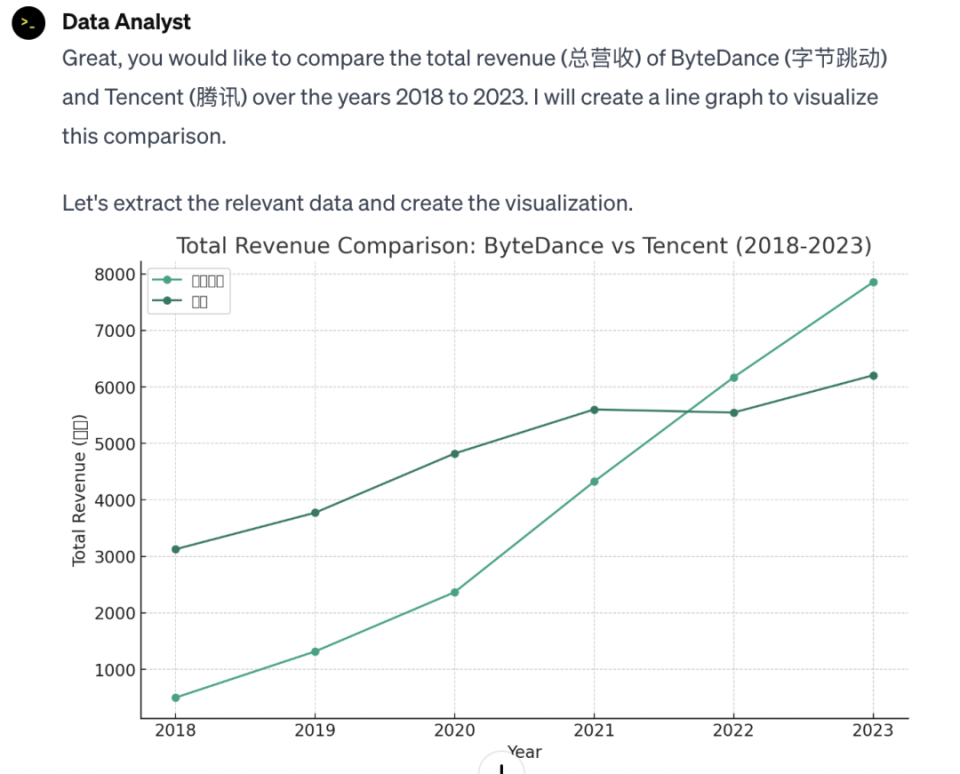The width and height of the screenshot is (960, 774).
Task: Click the 2020 light green data point
Action: coord(454,592)
